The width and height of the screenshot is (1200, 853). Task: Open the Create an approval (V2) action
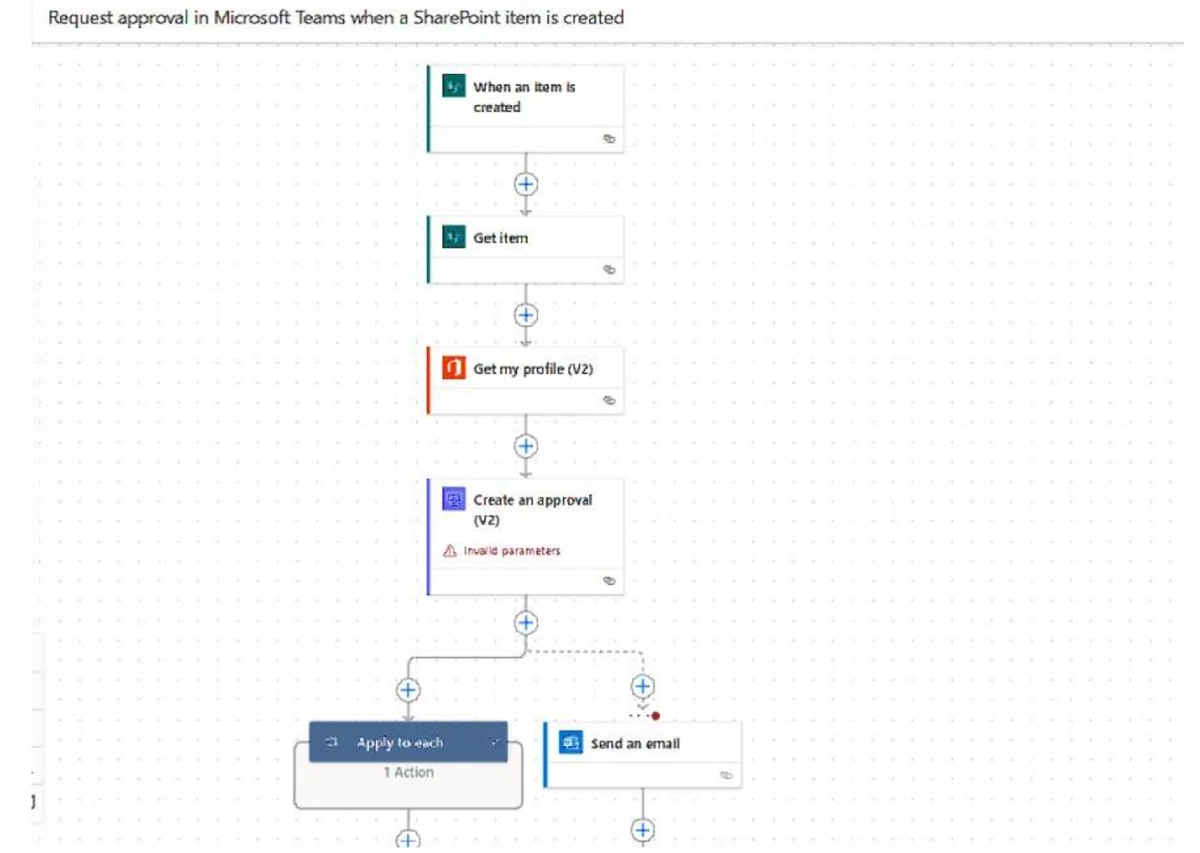pyautogui.click(x=526, y=537)
